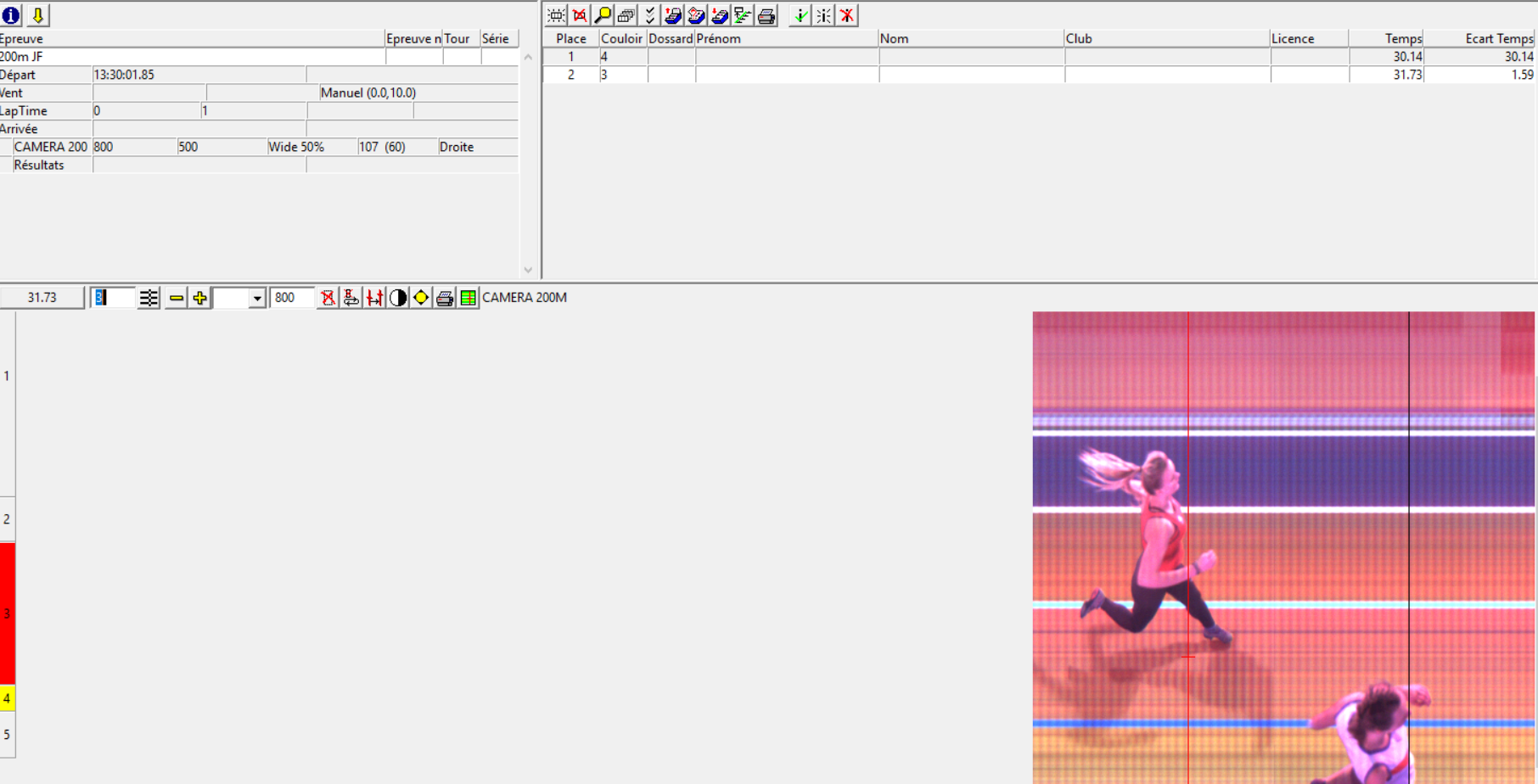Image resolution: width=1538 pixels, height=784 pixels.
Task: Click the yellow down-arrow icon
Action: tap(38, 15)
